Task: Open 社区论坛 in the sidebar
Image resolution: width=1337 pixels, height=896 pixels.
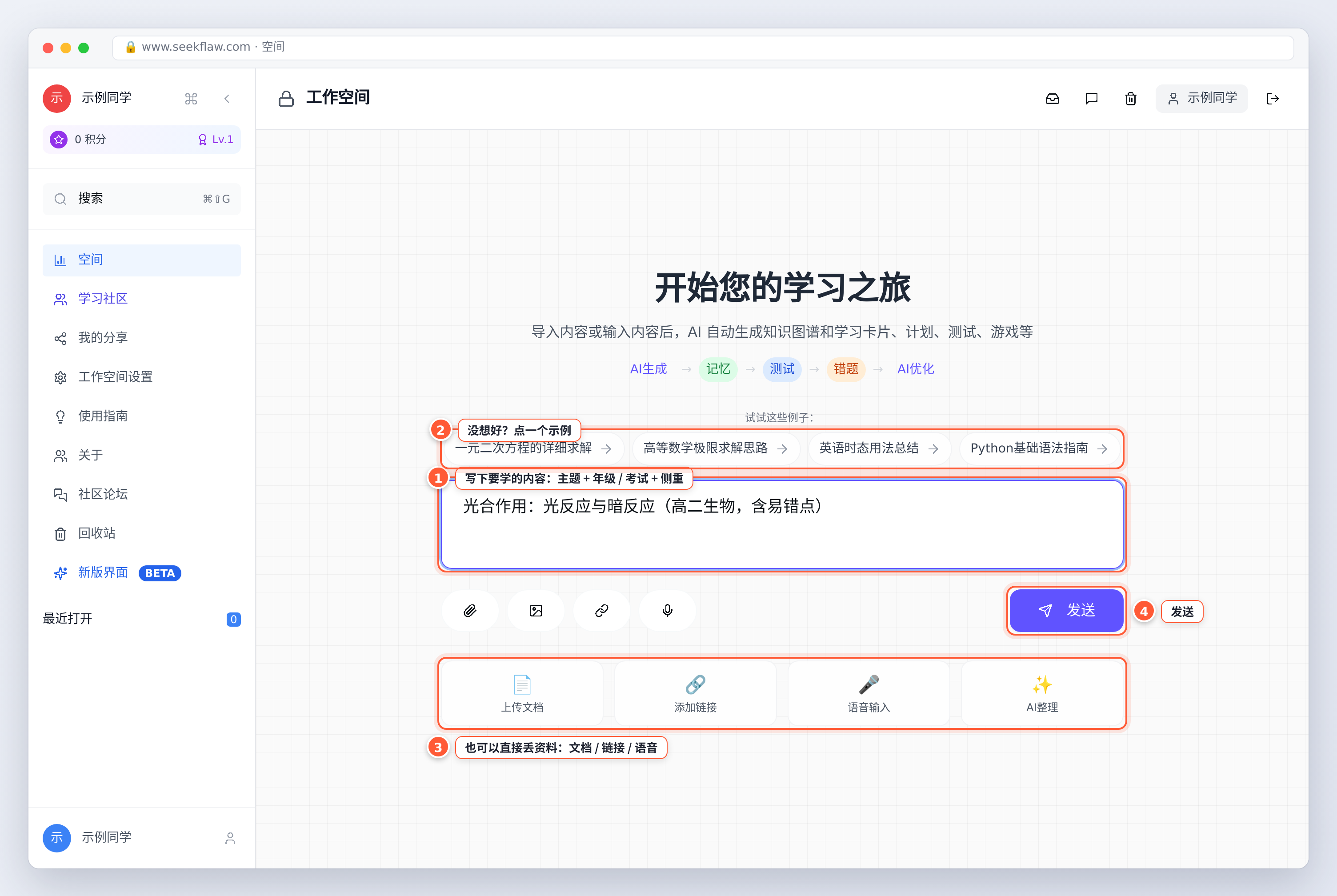Action: pyautogui.click(x=142, y=494)
